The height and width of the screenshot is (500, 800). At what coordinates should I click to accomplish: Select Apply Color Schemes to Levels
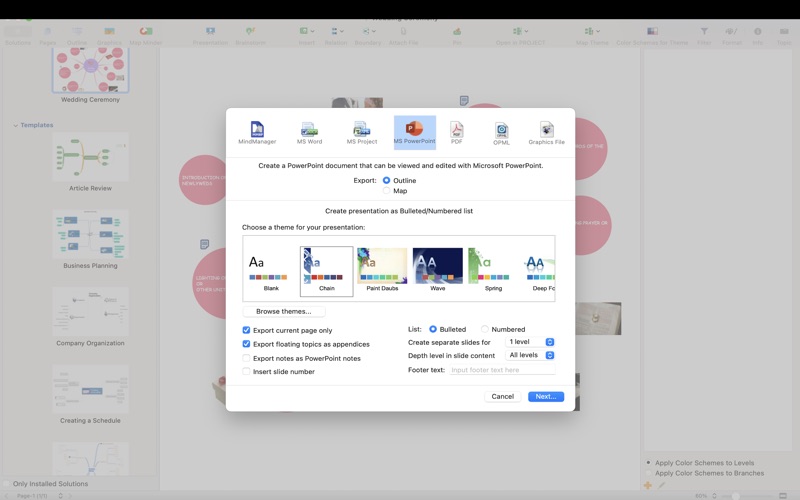[648, 463]
